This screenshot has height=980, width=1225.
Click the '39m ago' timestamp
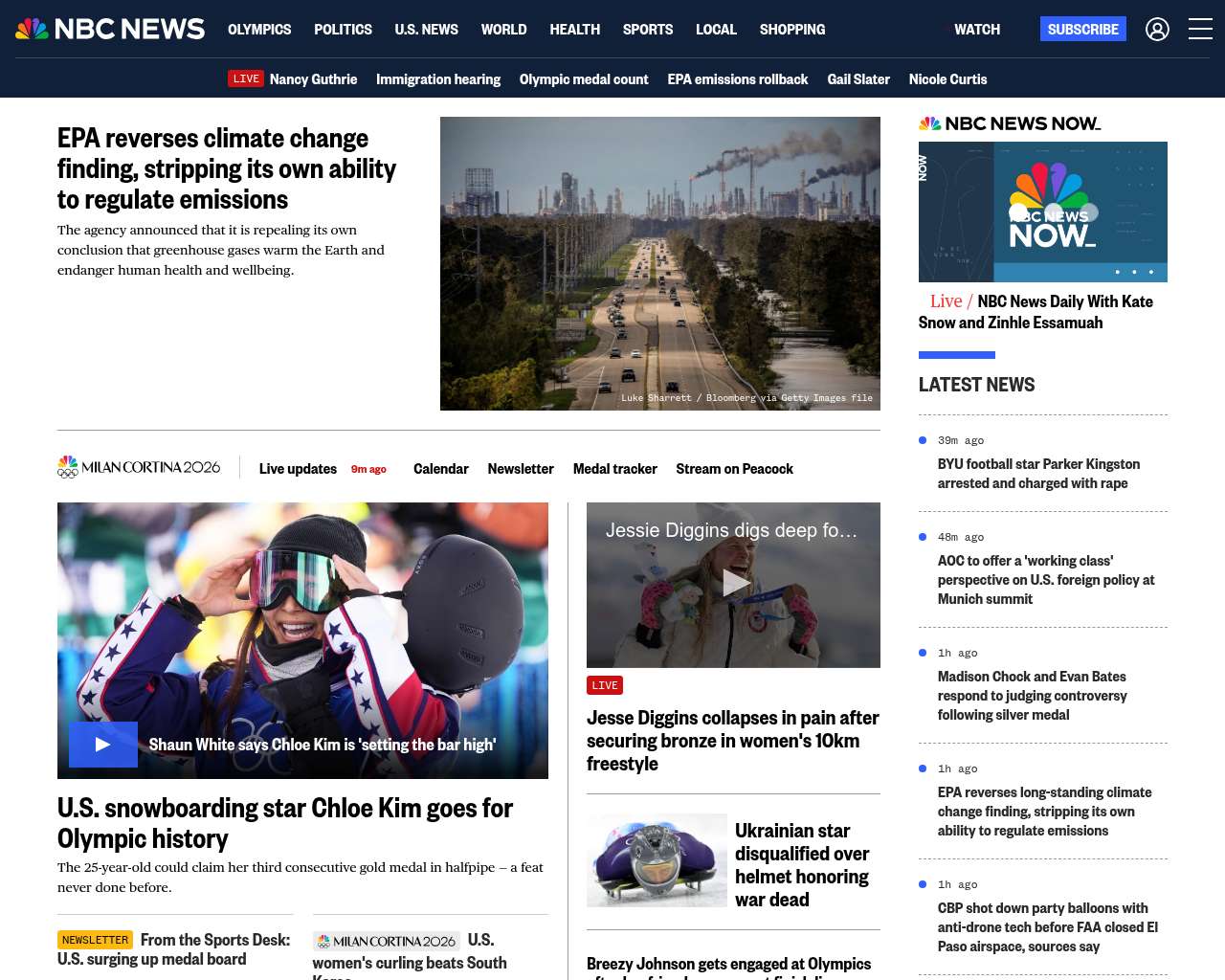tap(961, 440)
